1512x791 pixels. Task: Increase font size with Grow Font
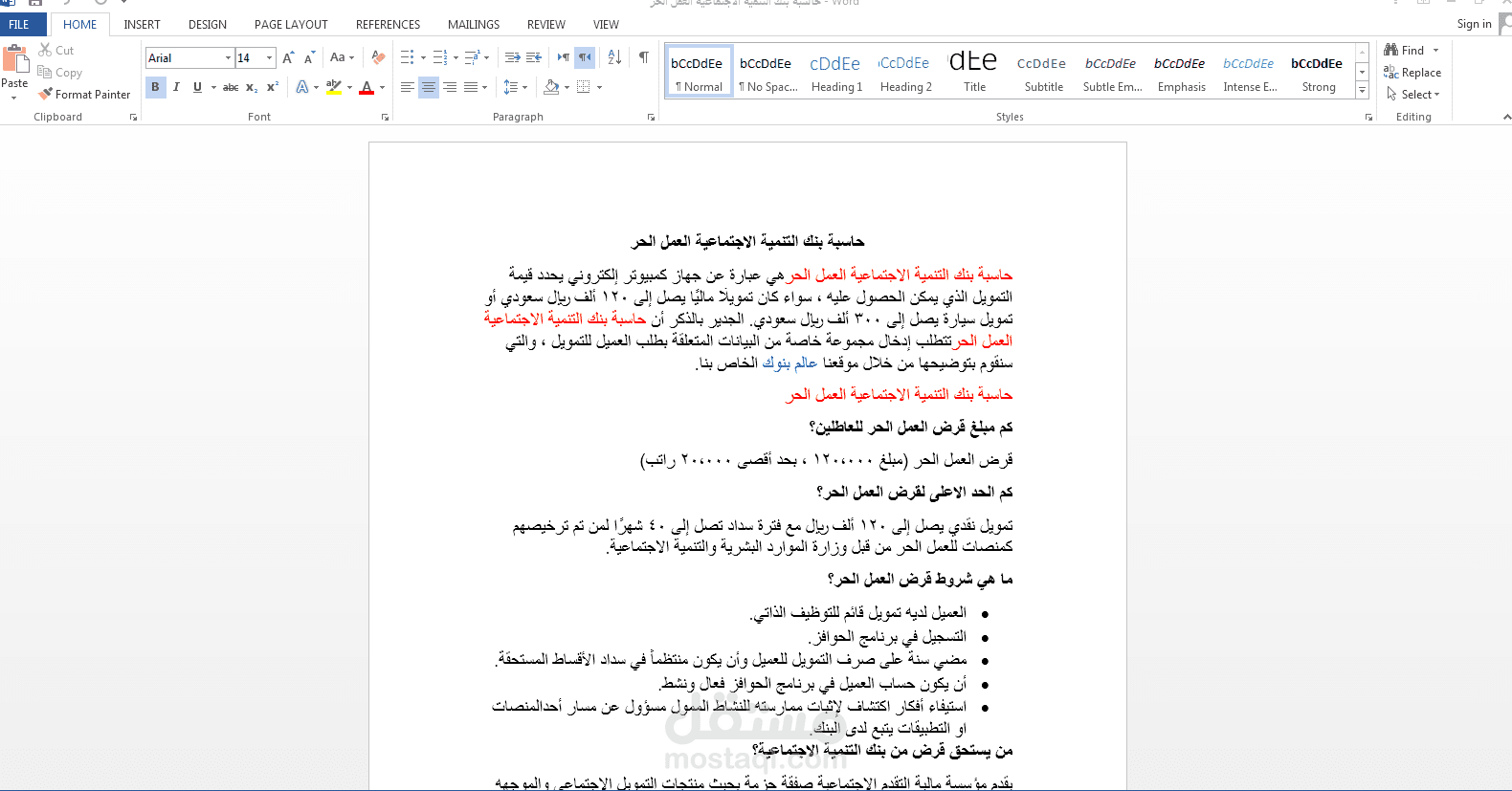(288, 58)
